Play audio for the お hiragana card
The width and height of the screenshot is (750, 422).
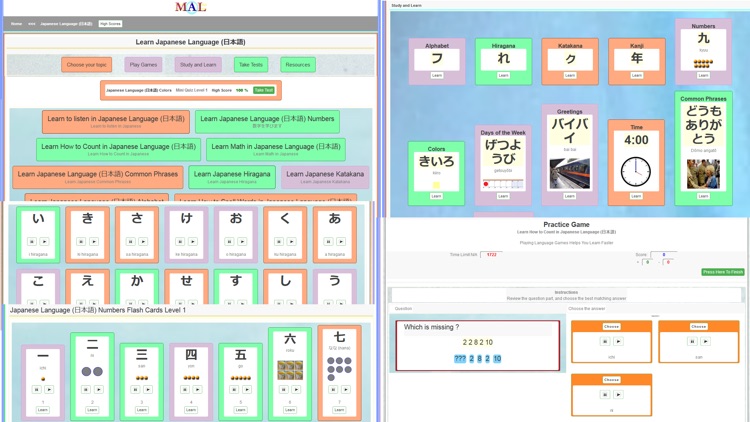coord(243,242)
